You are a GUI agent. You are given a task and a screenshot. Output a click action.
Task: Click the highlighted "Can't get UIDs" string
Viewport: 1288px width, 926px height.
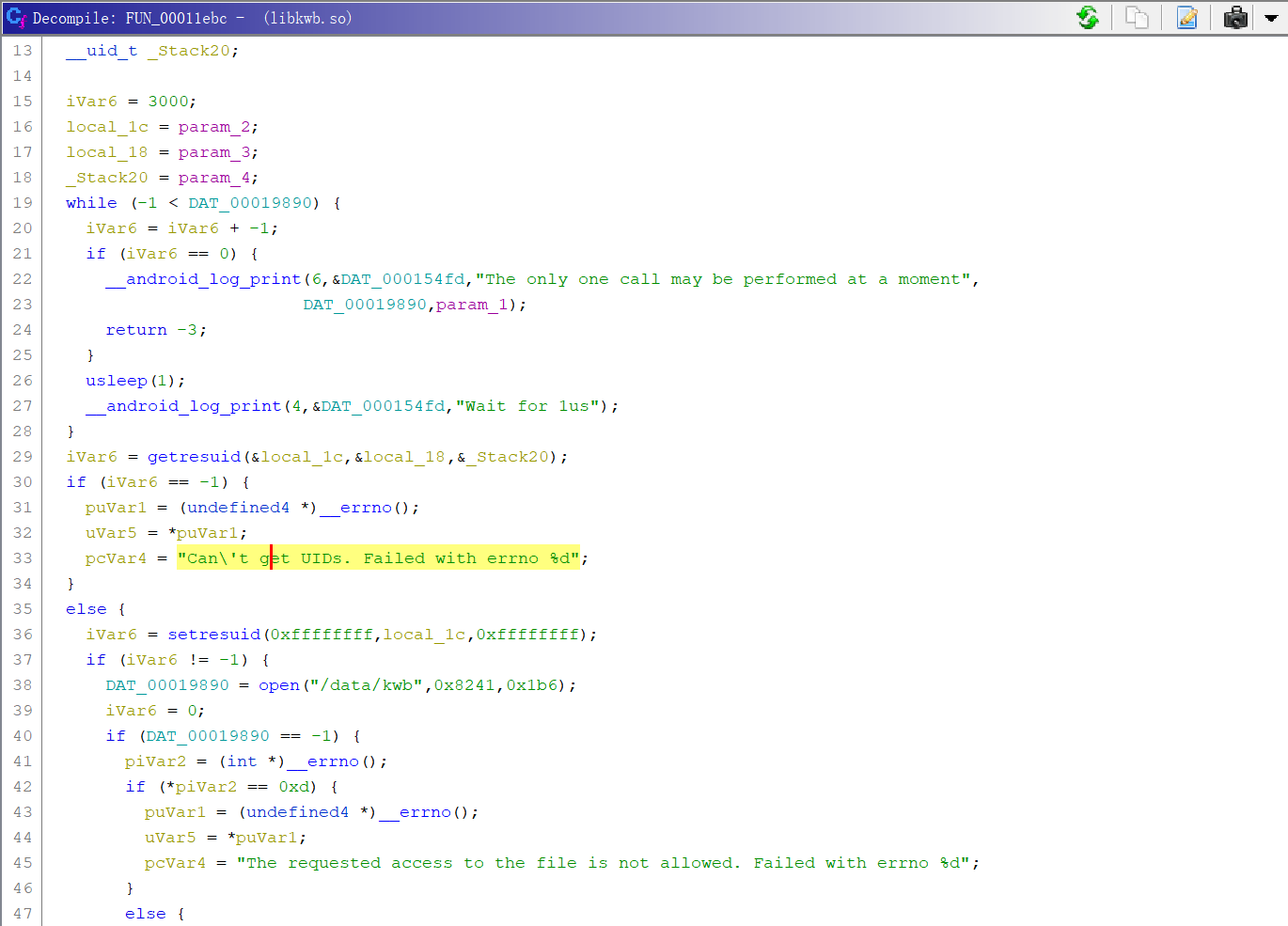[378, 558]
